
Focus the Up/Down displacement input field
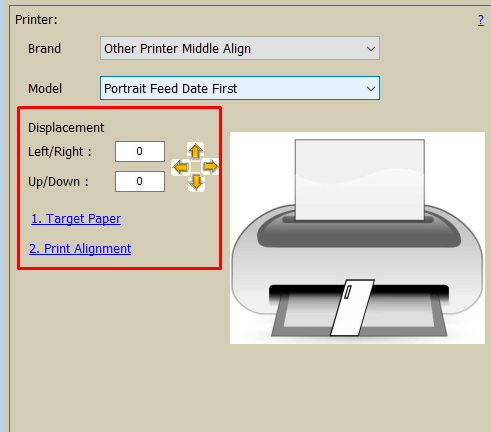point(140,182)
